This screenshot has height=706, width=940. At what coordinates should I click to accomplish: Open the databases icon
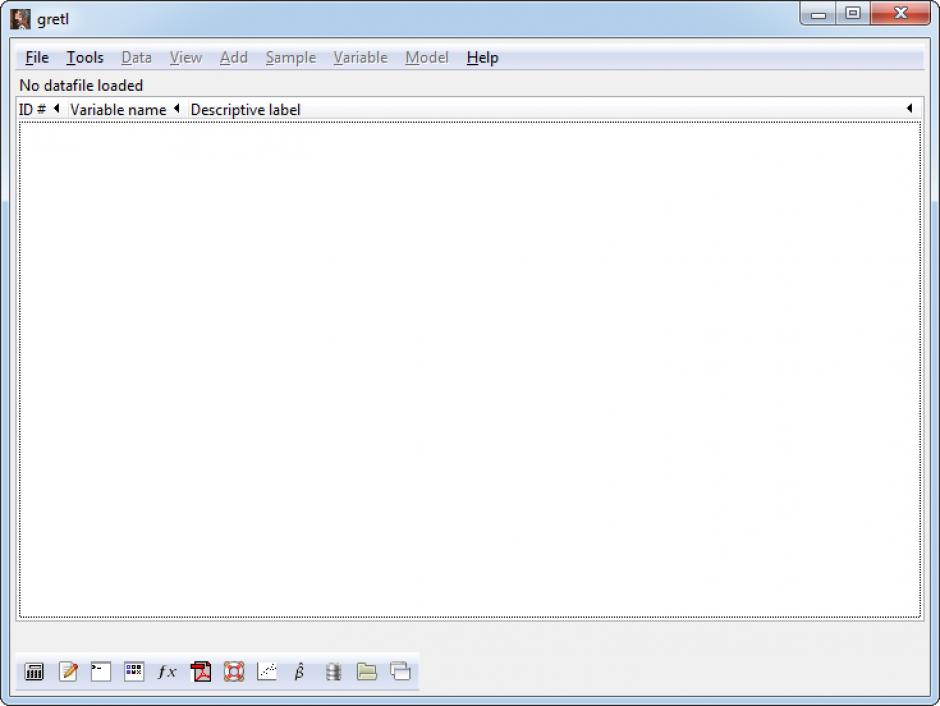333,671
